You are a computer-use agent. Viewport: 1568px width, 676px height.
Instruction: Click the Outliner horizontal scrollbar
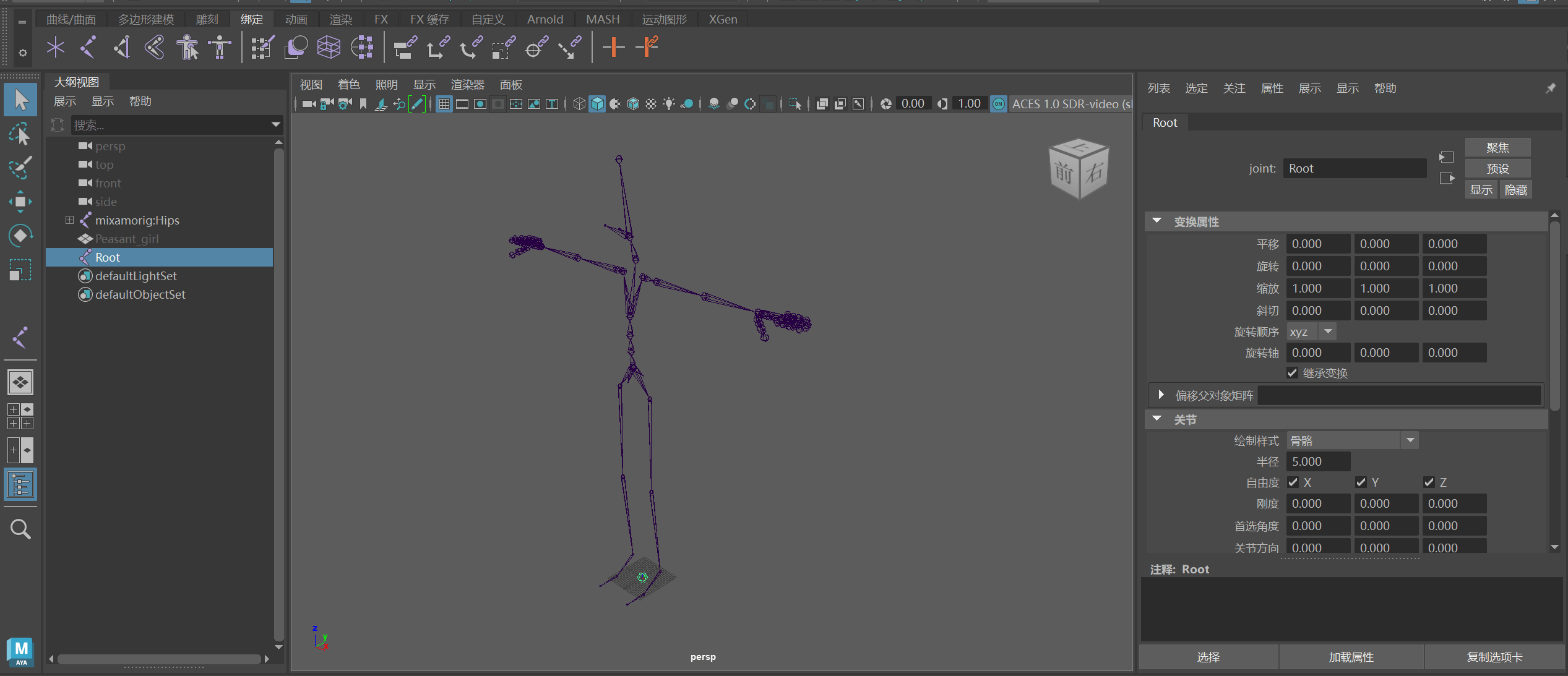(159, 659)
